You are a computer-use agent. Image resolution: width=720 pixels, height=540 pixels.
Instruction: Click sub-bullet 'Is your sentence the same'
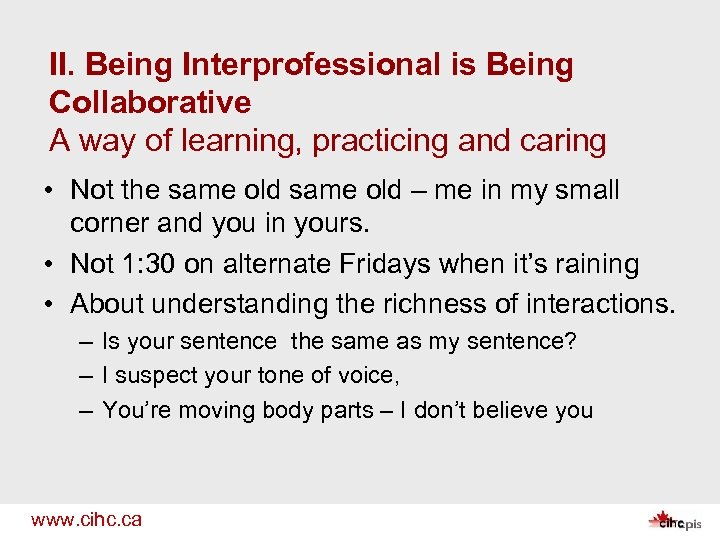339,342
